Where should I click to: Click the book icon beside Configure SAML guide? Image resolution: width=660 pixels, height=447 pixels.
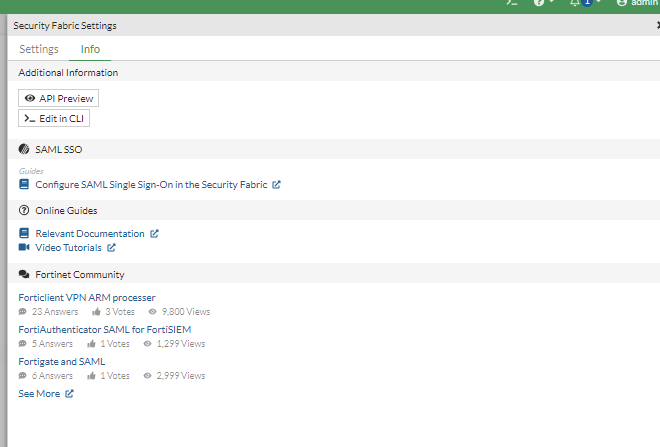tap(24, 184)
